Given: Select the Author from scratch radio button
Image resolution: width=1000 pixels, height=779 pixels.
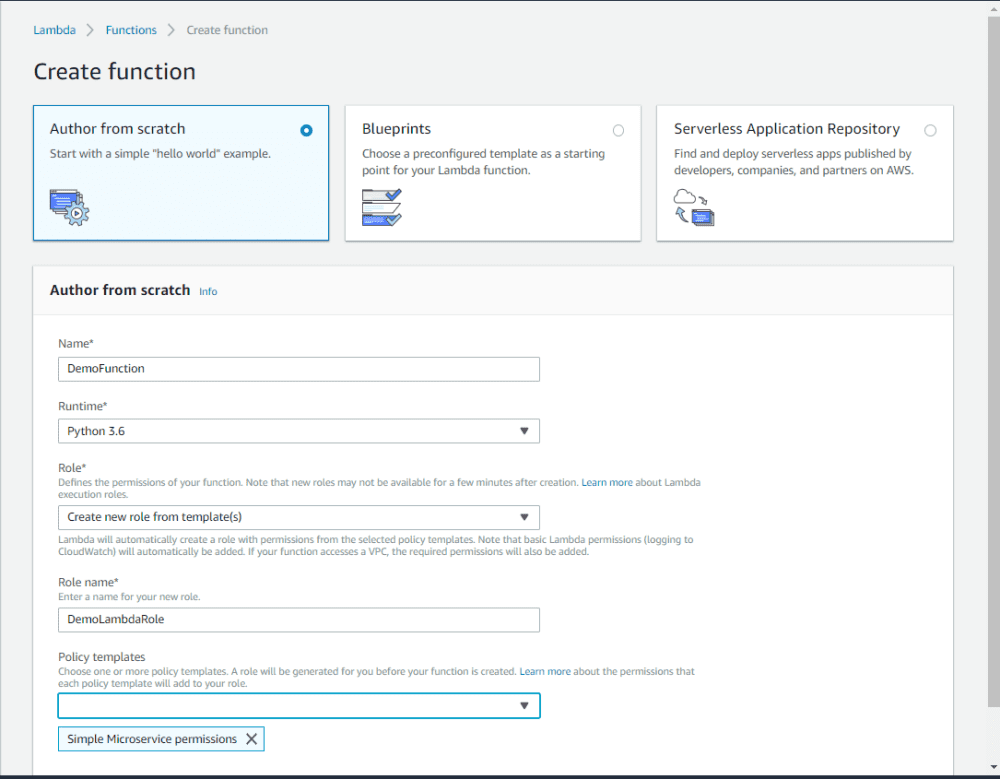Looking at the screenshot, I should (306, 130).
